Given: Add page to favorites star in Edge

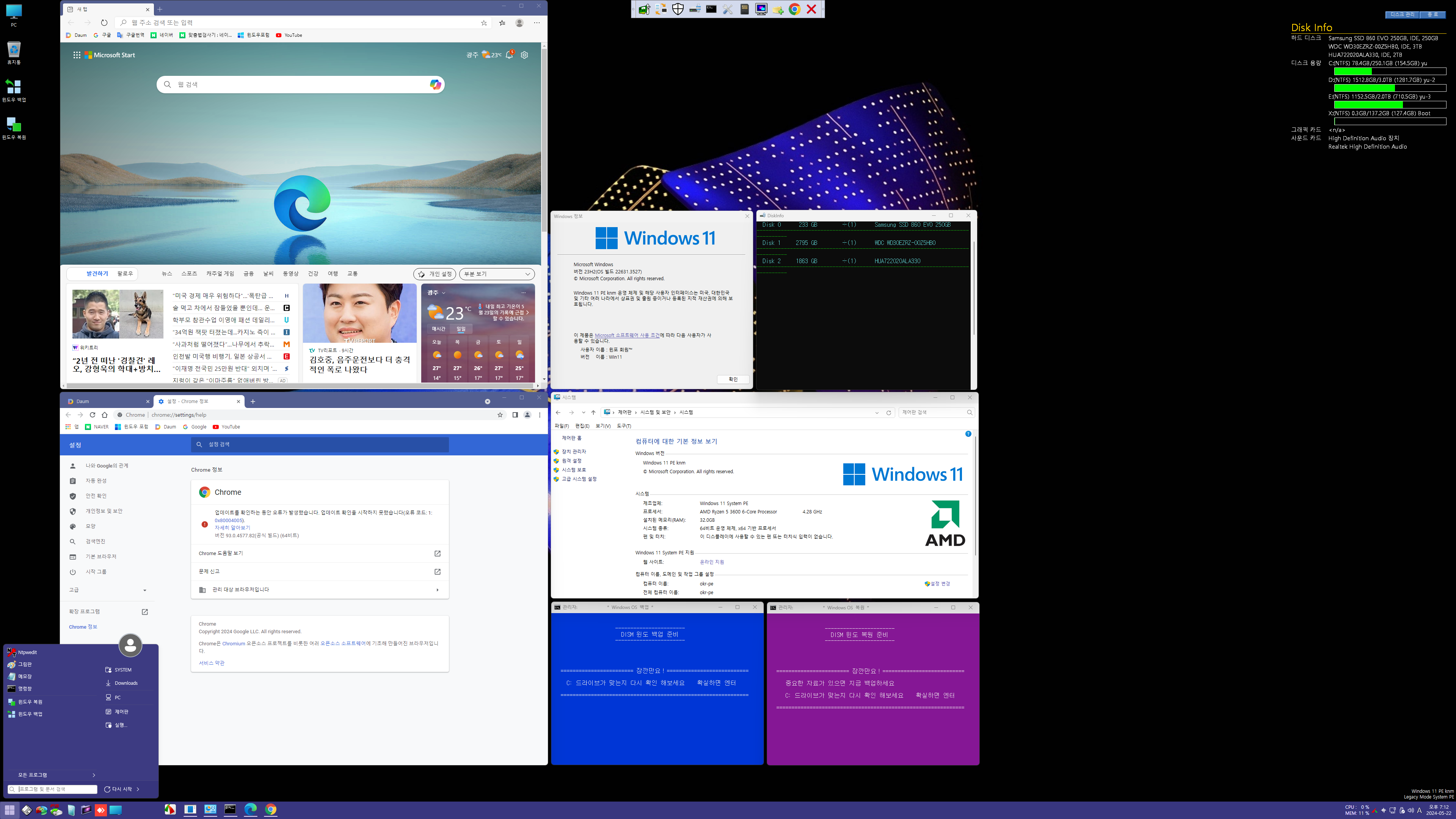Looking at the screenshot, I should pos(484,23).
